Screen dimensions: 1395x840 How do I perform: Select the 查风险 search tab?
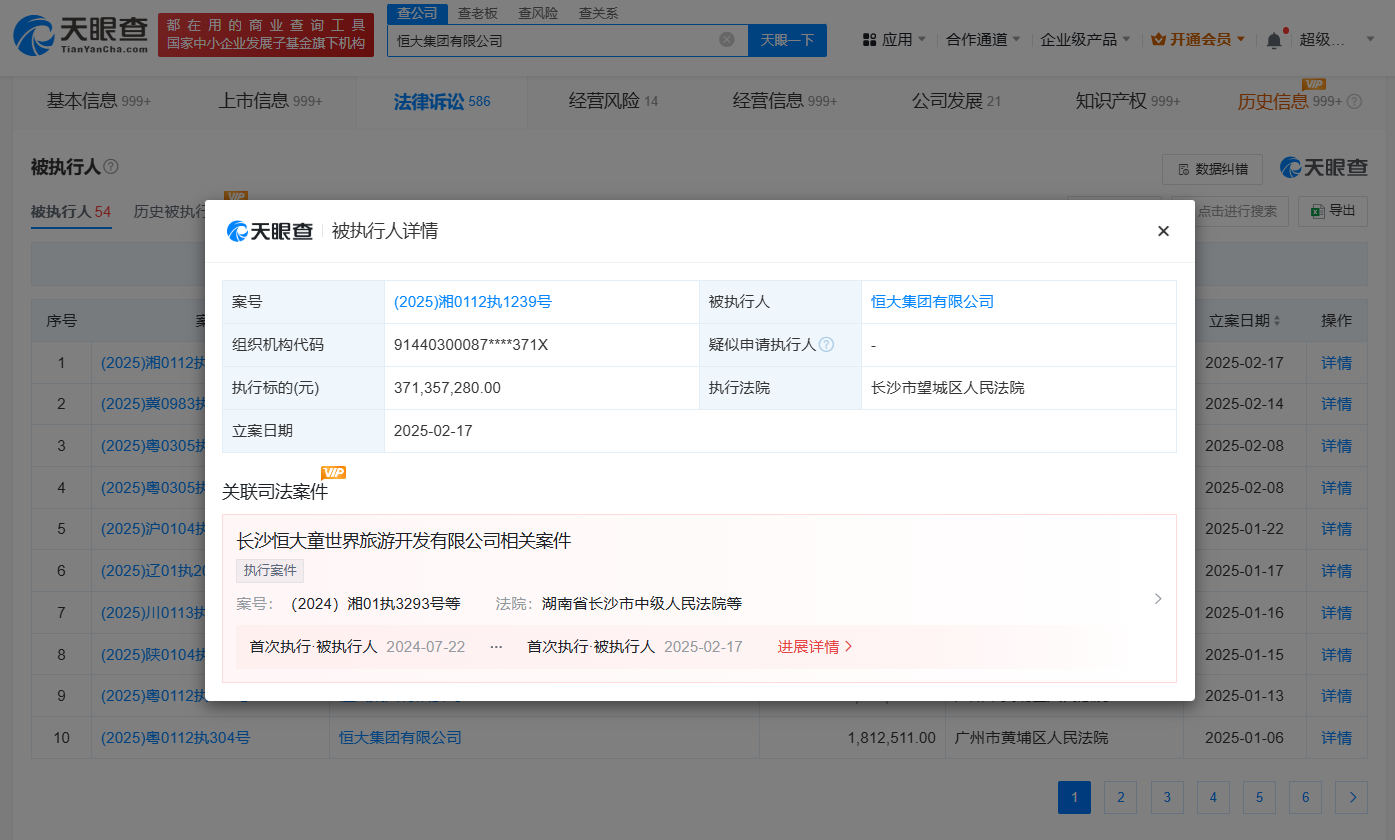538,13
